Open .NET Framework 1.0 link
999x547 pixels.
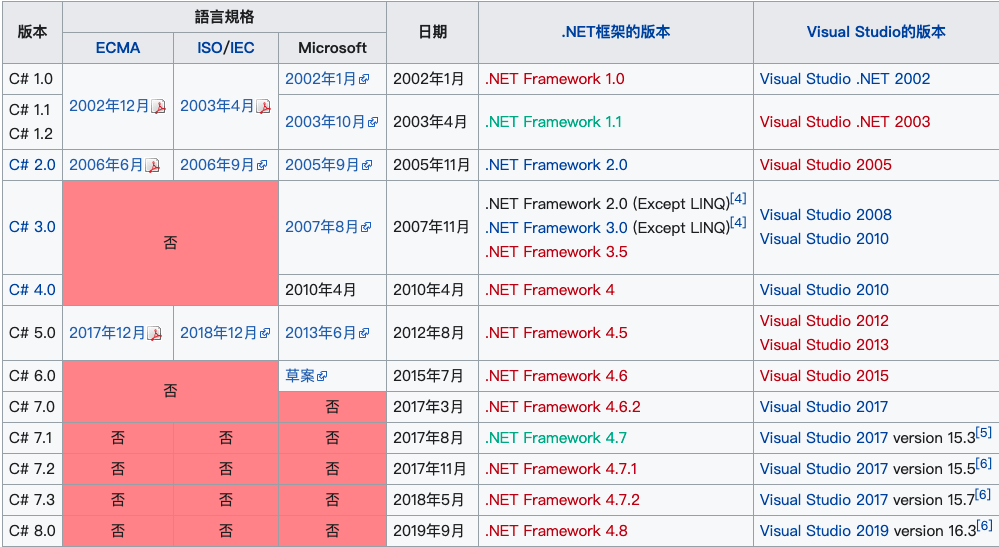point(554,79)
